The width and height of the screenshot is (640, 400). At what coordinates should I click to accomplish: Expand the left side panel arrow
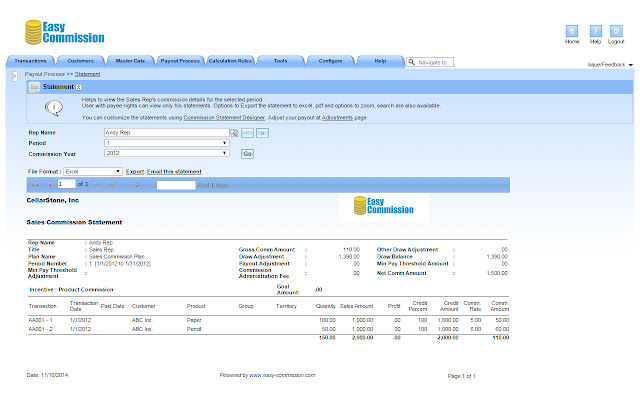(15, 76)
